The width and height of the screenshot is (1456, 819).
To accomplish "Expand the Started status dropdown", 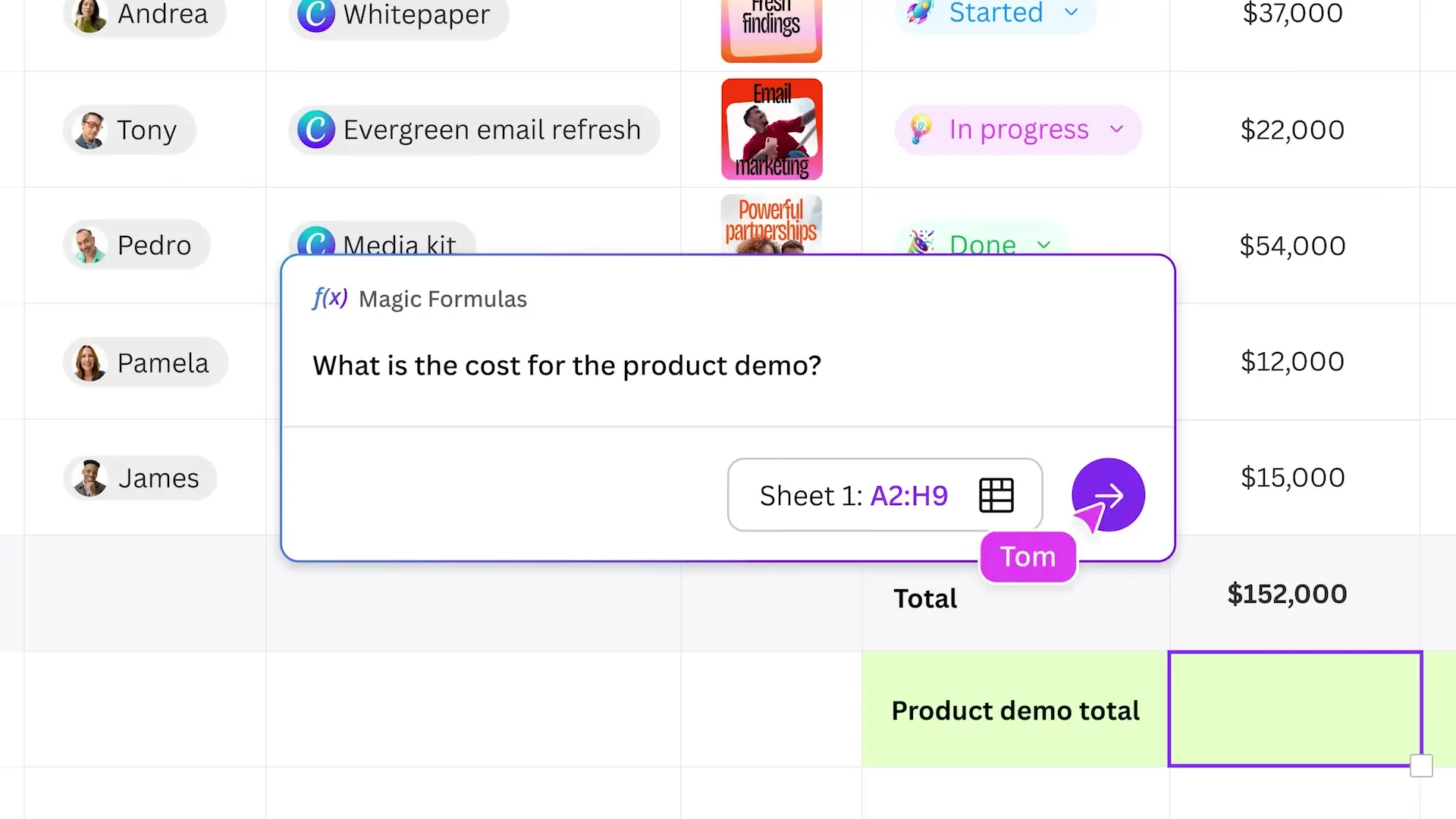I will tap(1071, 12).
